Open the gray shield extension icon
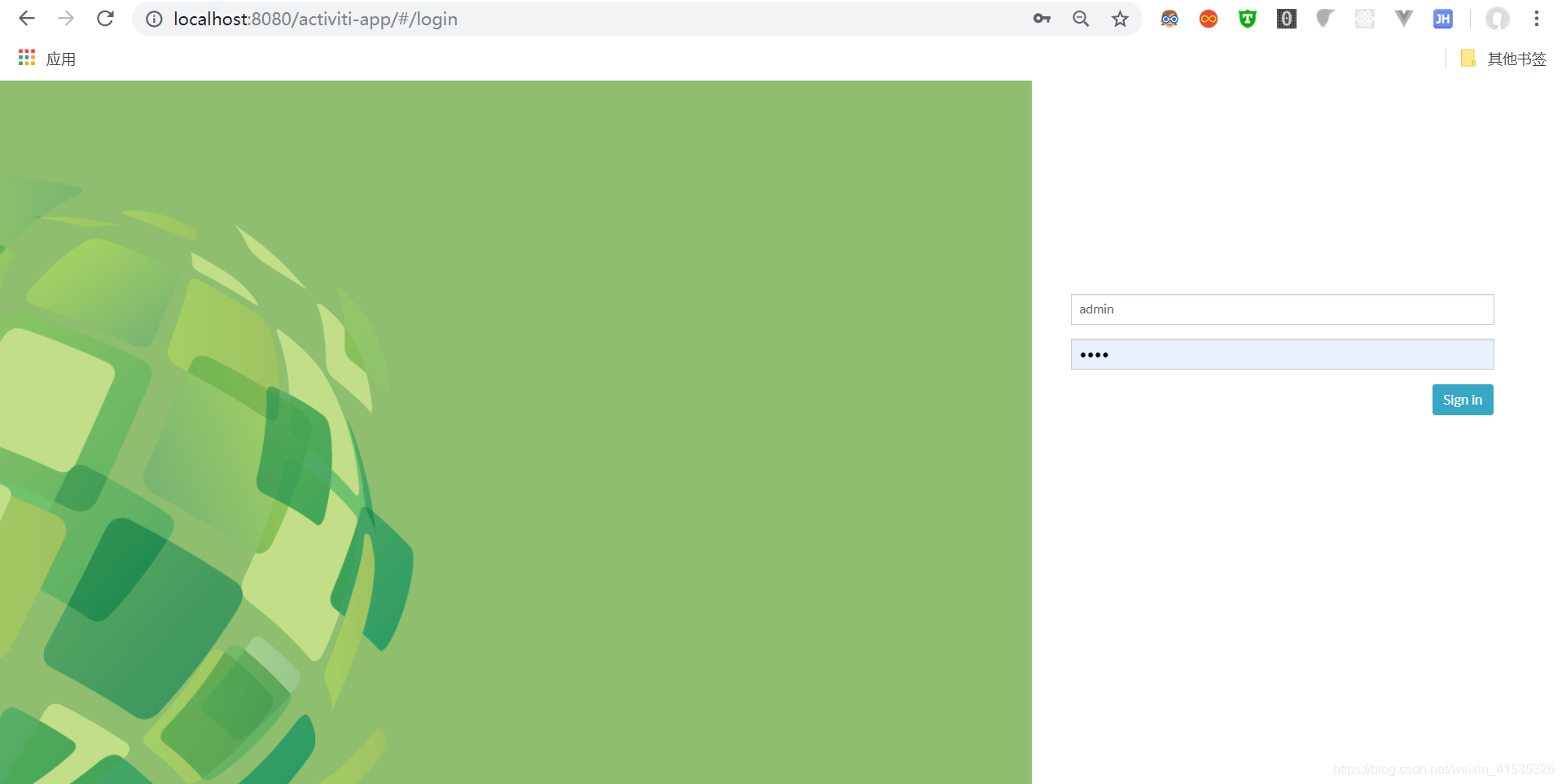This screenshot has width=1562, height=784. point(1326,19)
